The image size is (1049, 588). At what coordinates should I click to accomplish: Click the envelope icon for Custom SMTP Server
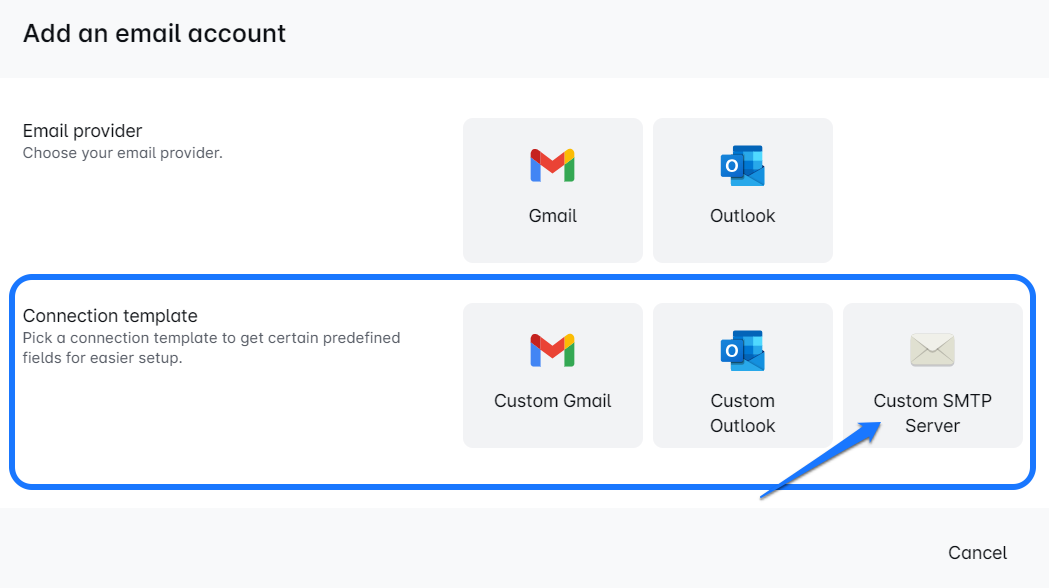pos(932,350)
